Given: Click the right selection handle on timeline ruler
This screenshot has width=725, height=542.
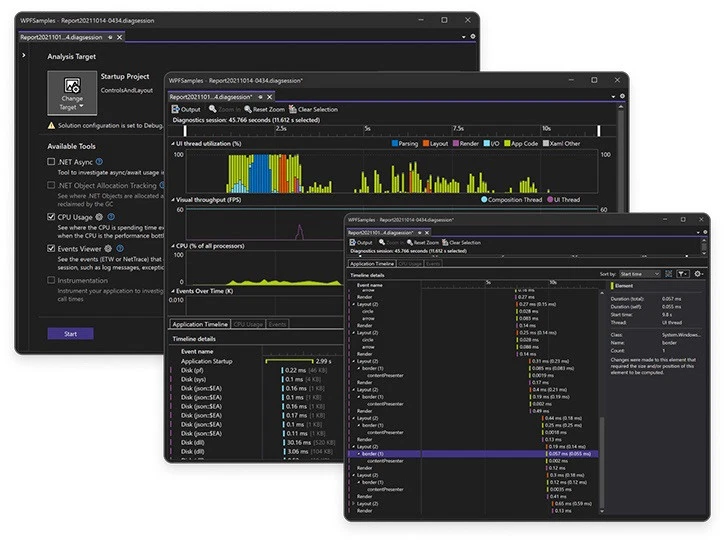Looking at the screenshot, I should [x=599, y=130].
